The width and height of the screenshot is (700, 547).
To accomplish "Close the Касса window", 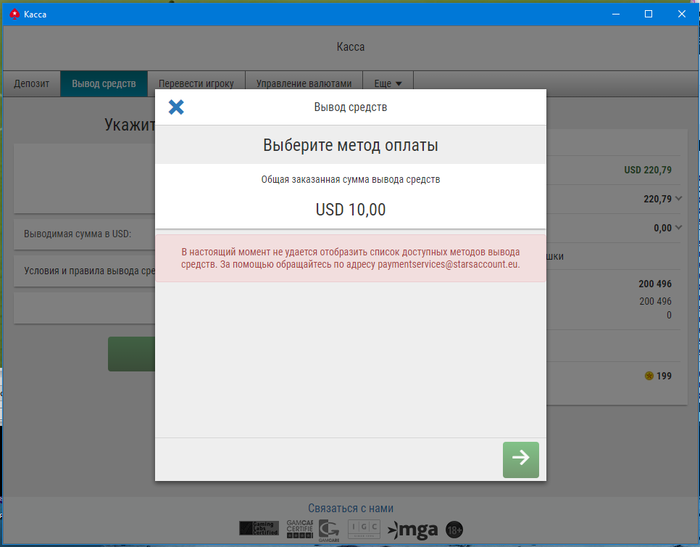I will pos(681,14).
